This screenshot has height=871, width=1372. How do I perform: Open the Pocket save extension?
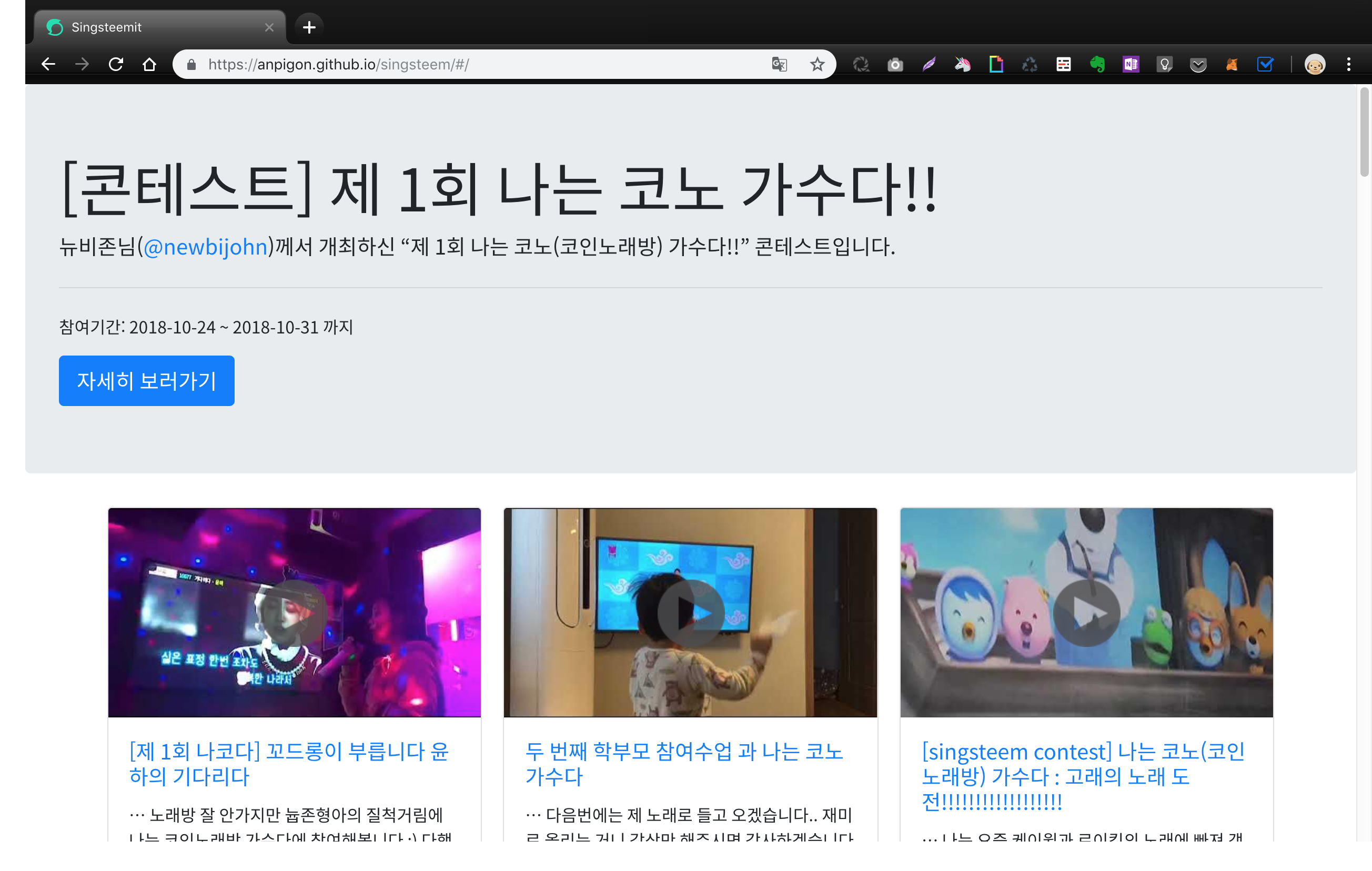click(1198, 64)
